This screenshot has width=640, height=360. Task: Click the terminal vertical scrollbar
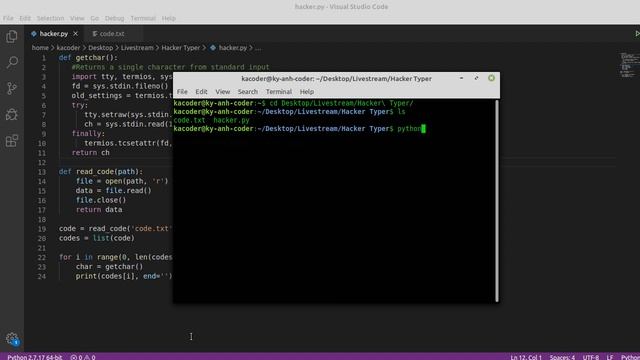pos(497,201)
